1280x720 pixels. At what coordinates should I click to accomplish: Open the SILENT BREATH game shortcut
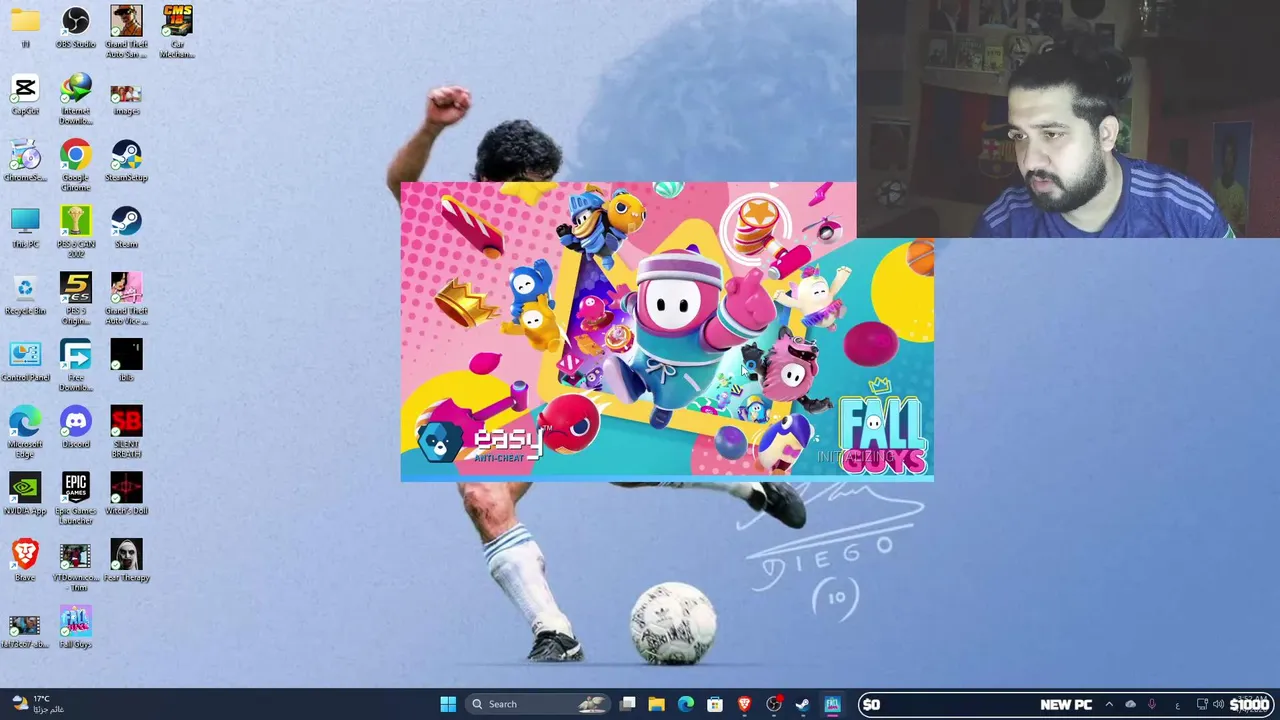coord(126,432)
